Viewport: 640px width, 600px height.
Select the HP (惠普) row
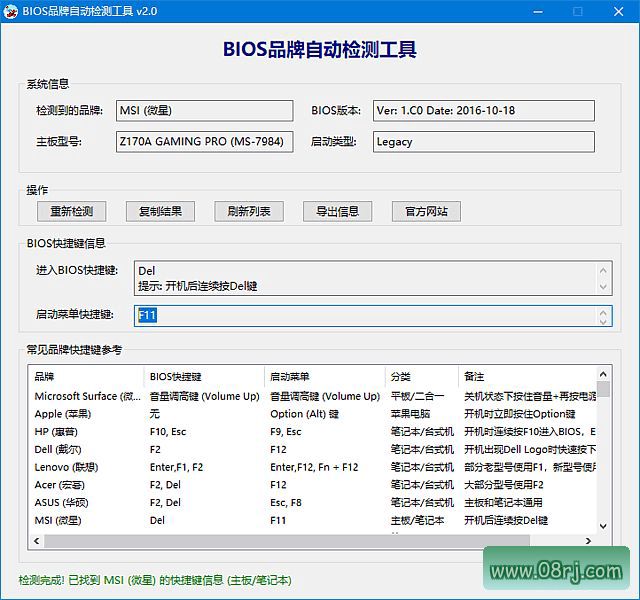coord(312,432)
